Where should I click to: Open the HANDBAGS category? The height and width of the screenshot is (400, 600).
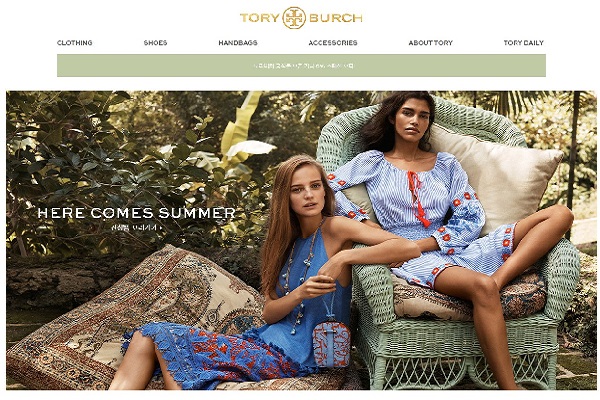point(238,43)
